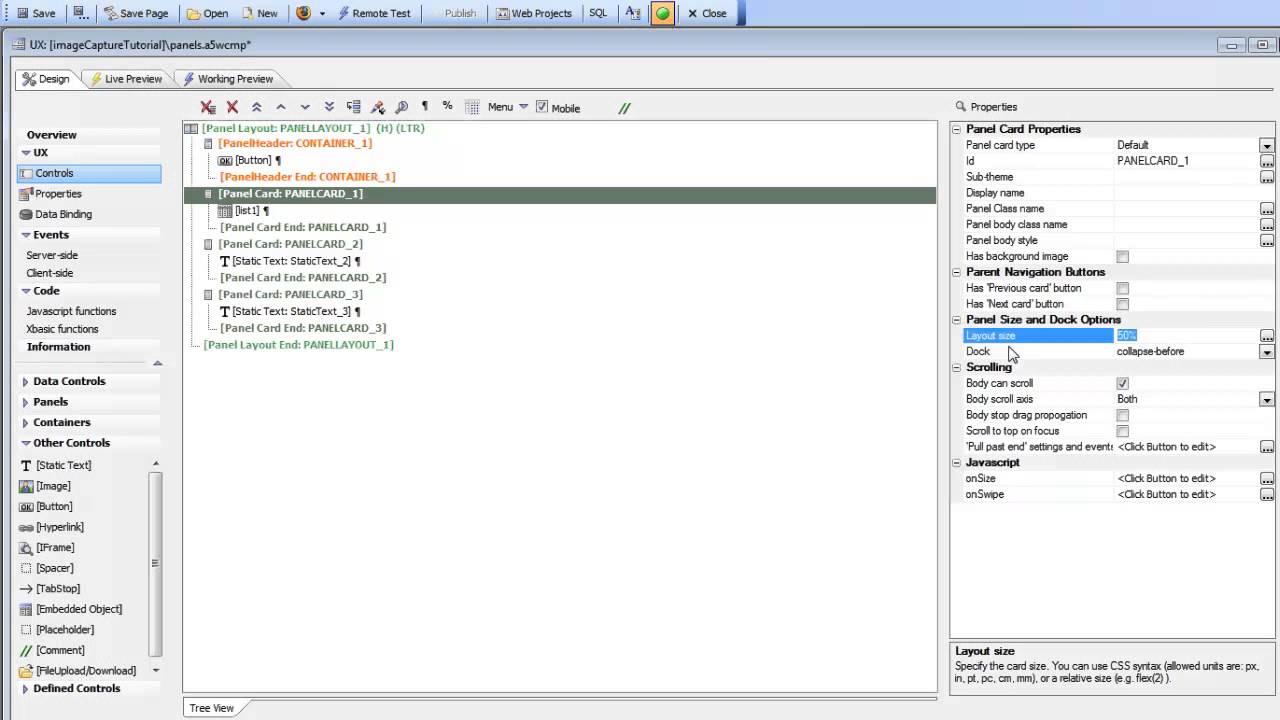Click the move-to-bottom double down arrow icon
This screenshot has width=1280, height=720.
(x=329, y=107)
